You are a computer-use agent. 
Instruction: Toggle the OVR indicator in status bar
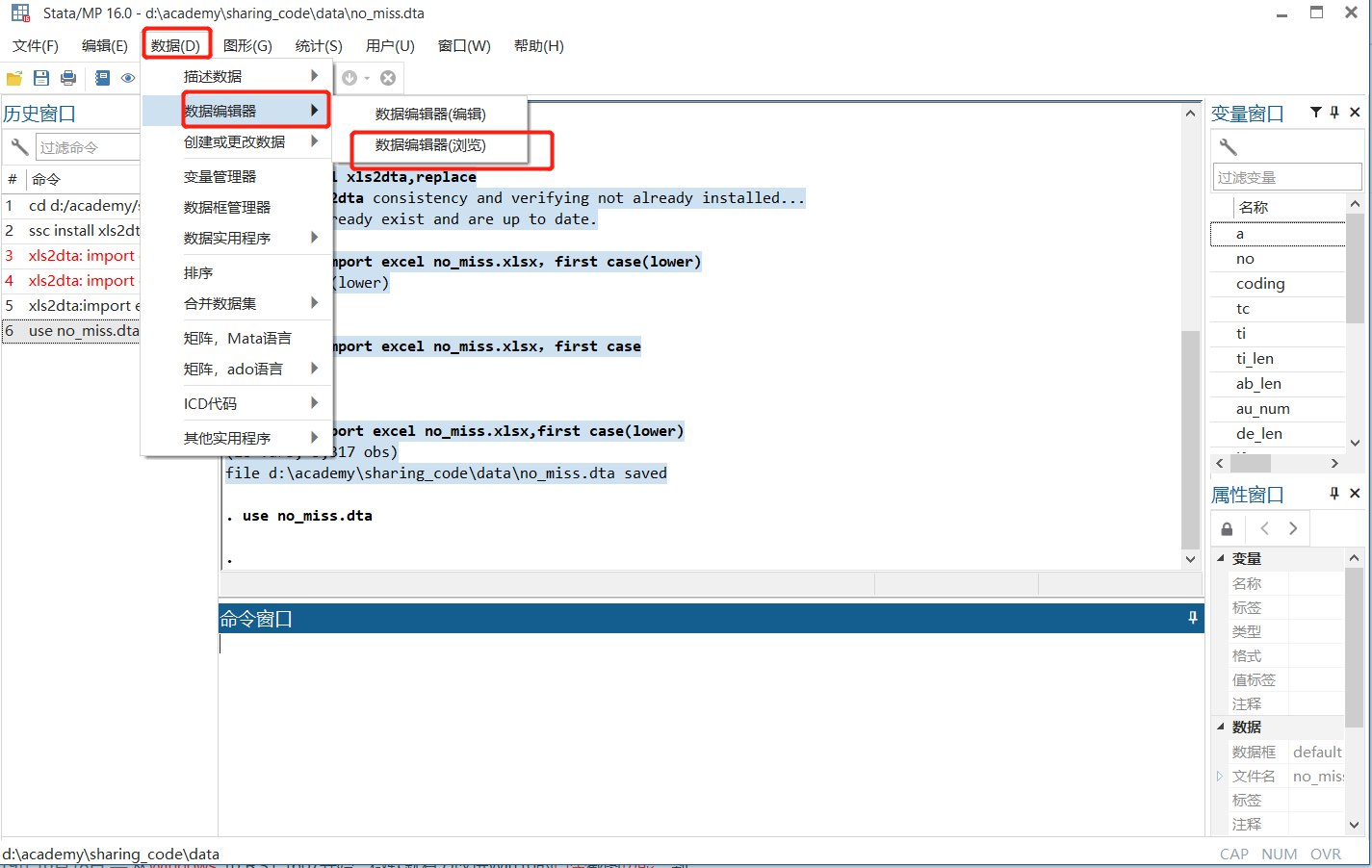point(1326,854)
